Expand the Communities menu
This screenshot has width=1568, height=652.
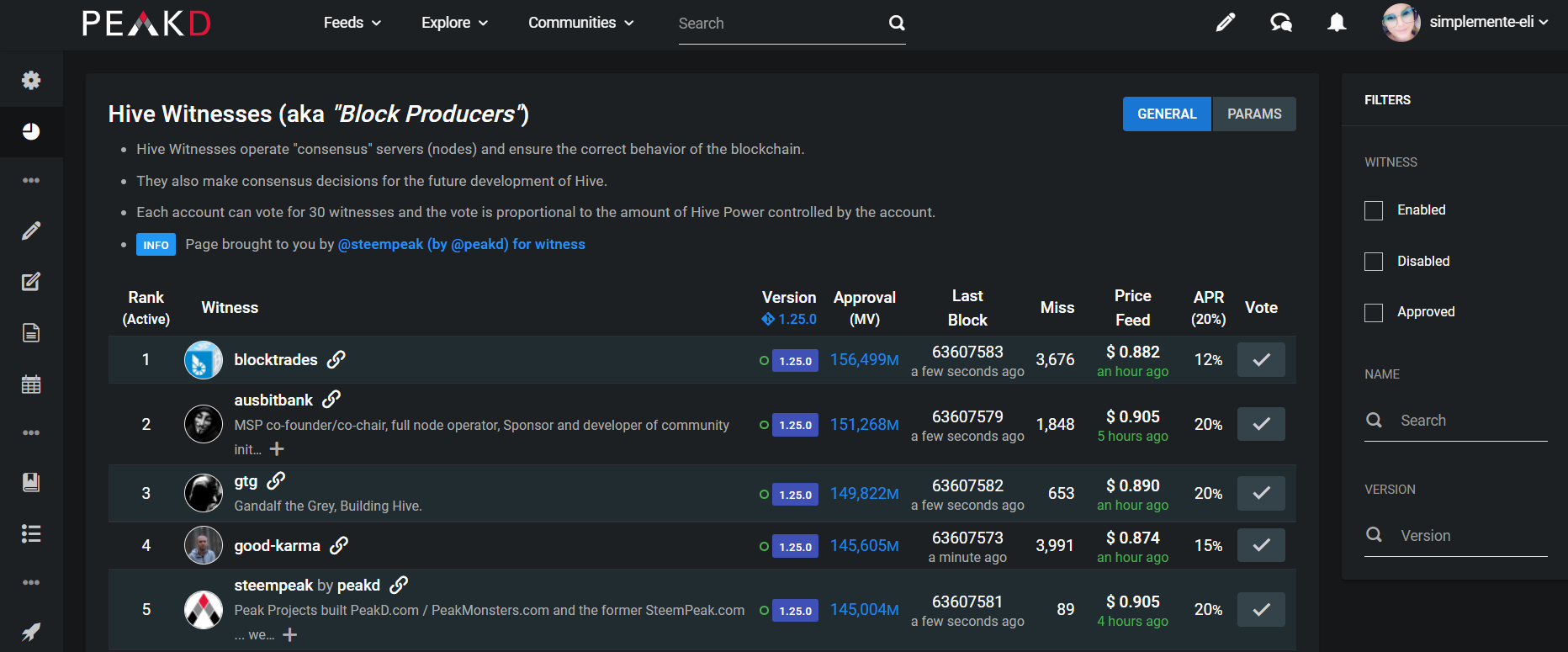click(x=580, y=23)
